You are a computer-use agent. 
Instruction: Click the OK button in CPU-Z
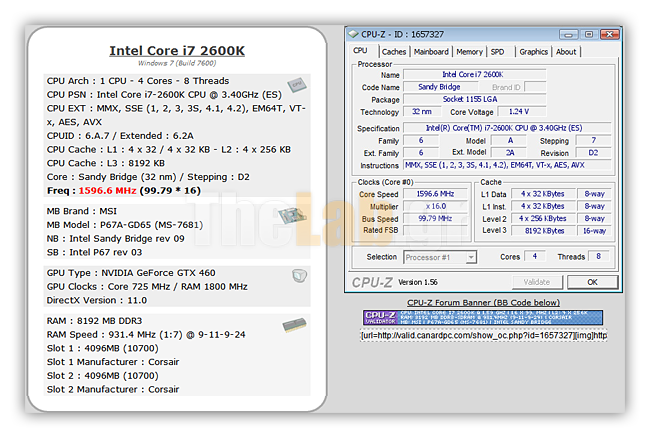[592, 282]
